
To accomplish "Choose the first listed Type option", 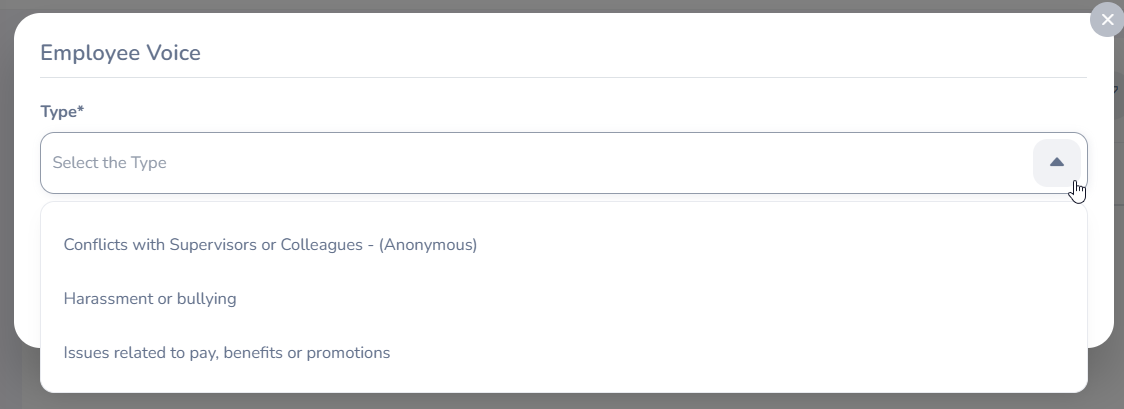I will tap(270, 244).
